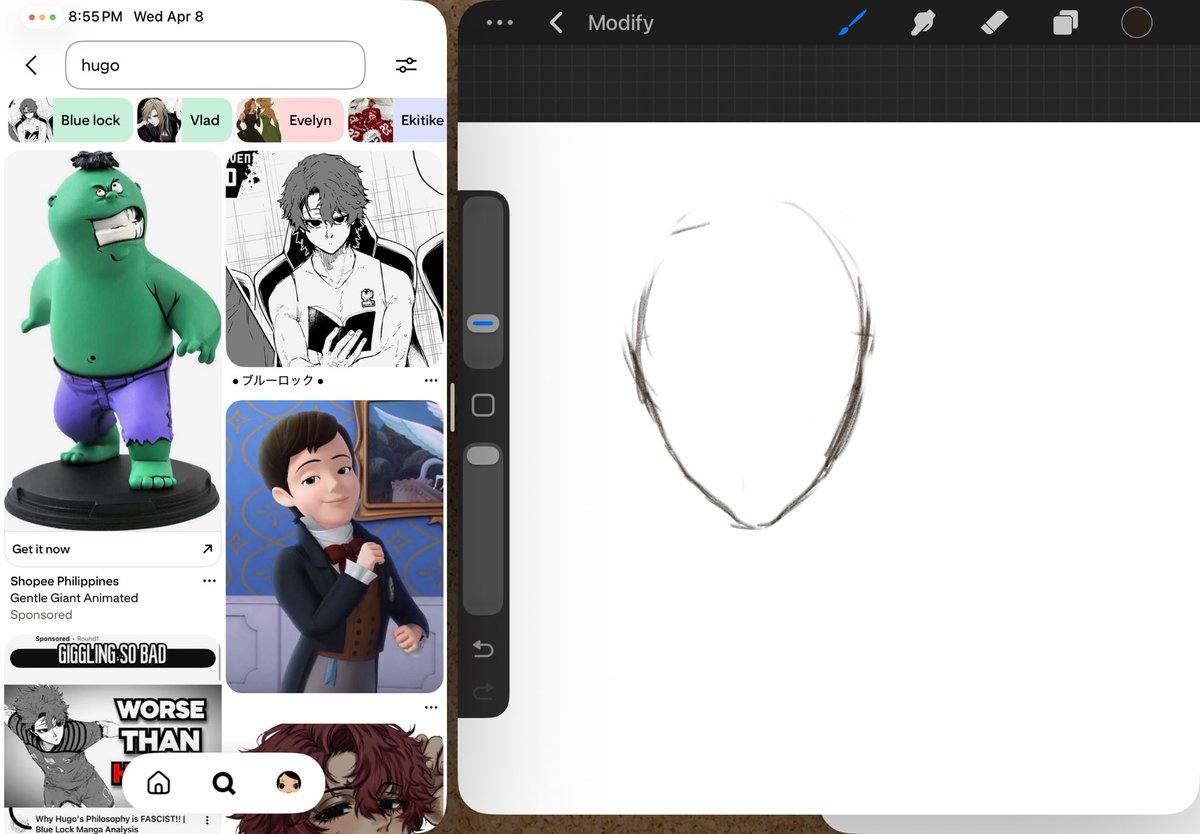Click the Why Hugo's Philosophy pin title
Image resolution: width=1200 pixels, height=834 pixels.
108,823
